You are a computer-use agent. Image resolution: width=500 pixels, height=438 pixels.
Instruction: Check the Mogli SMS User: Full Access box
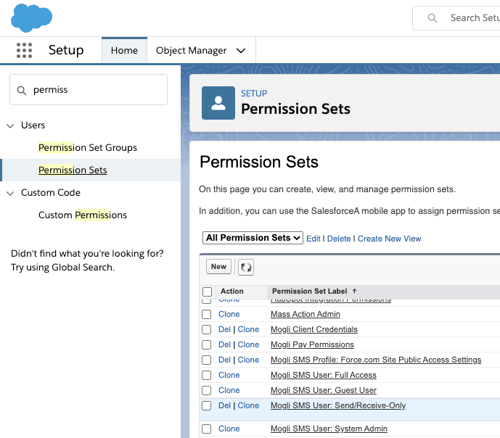(207, 375)
